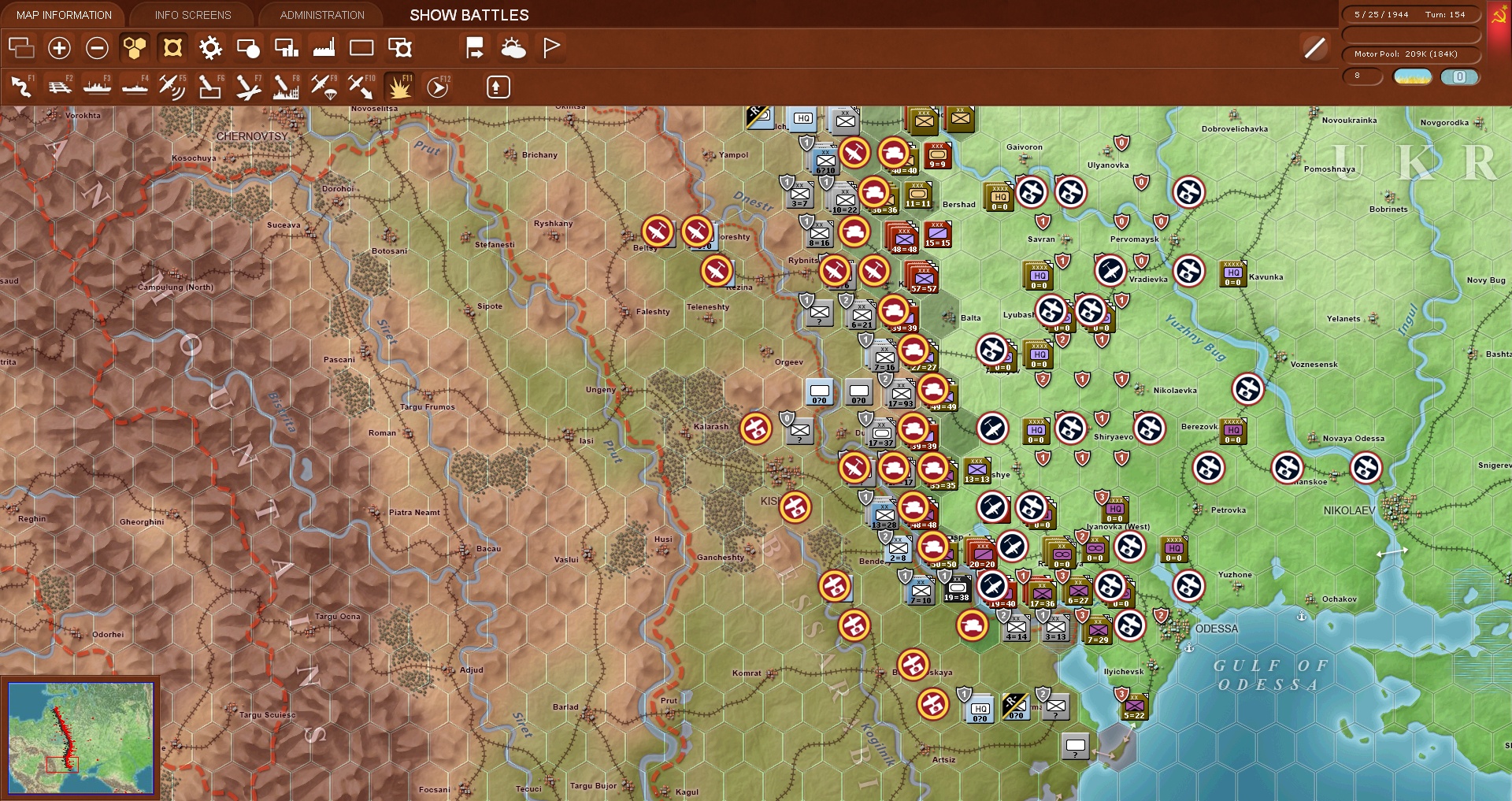The width and height of the screenshot is (1512, 801).
Task: Click the up arrow box icon
Action: (x=498, y=87)
